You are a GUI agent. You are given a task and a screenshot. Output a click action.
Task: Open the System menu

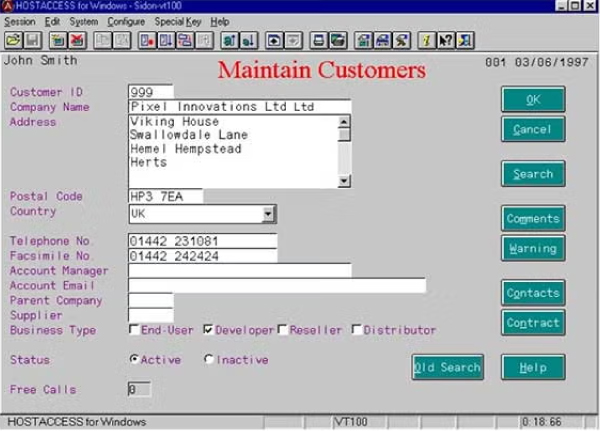tap(84, 22)
